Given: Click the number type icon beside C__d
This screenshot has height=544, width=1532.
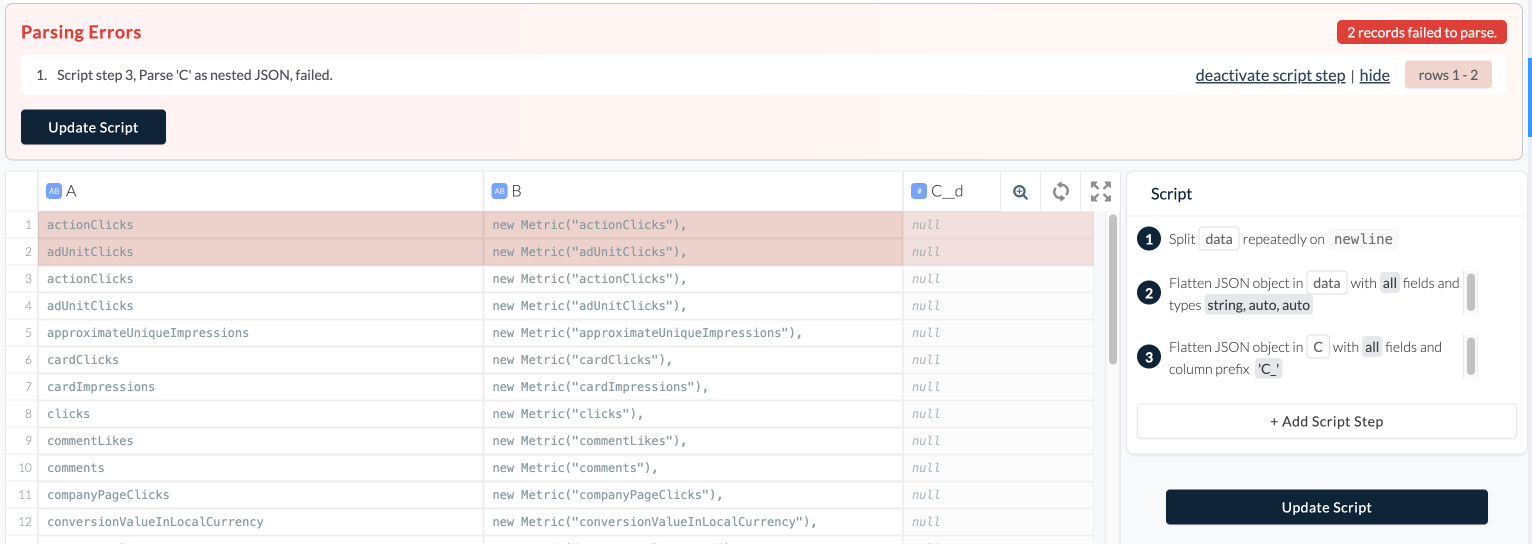Looking at the screenshot, I should (x=918, y=191).
